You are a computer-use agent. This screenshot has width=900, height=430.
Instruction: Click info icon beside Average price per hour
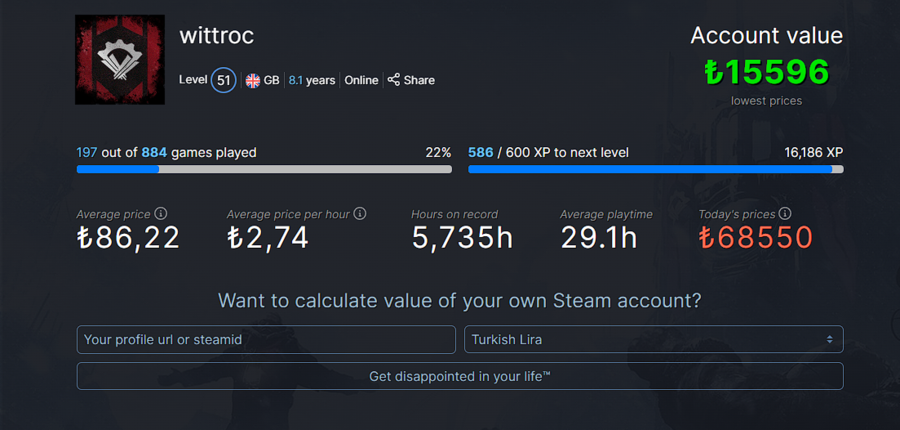point(360,214)
